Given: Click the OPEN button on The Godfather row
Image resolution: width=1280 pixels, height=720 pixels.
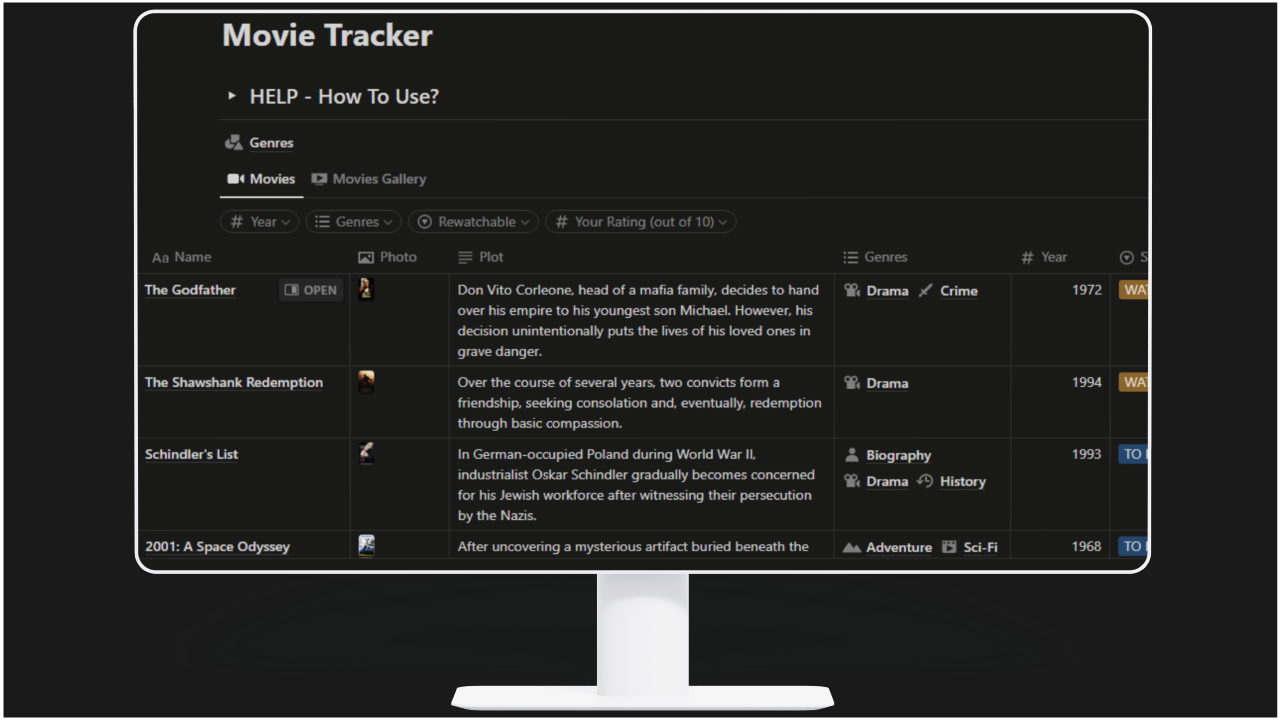Looking at the screenshot, I should [310, 290].
